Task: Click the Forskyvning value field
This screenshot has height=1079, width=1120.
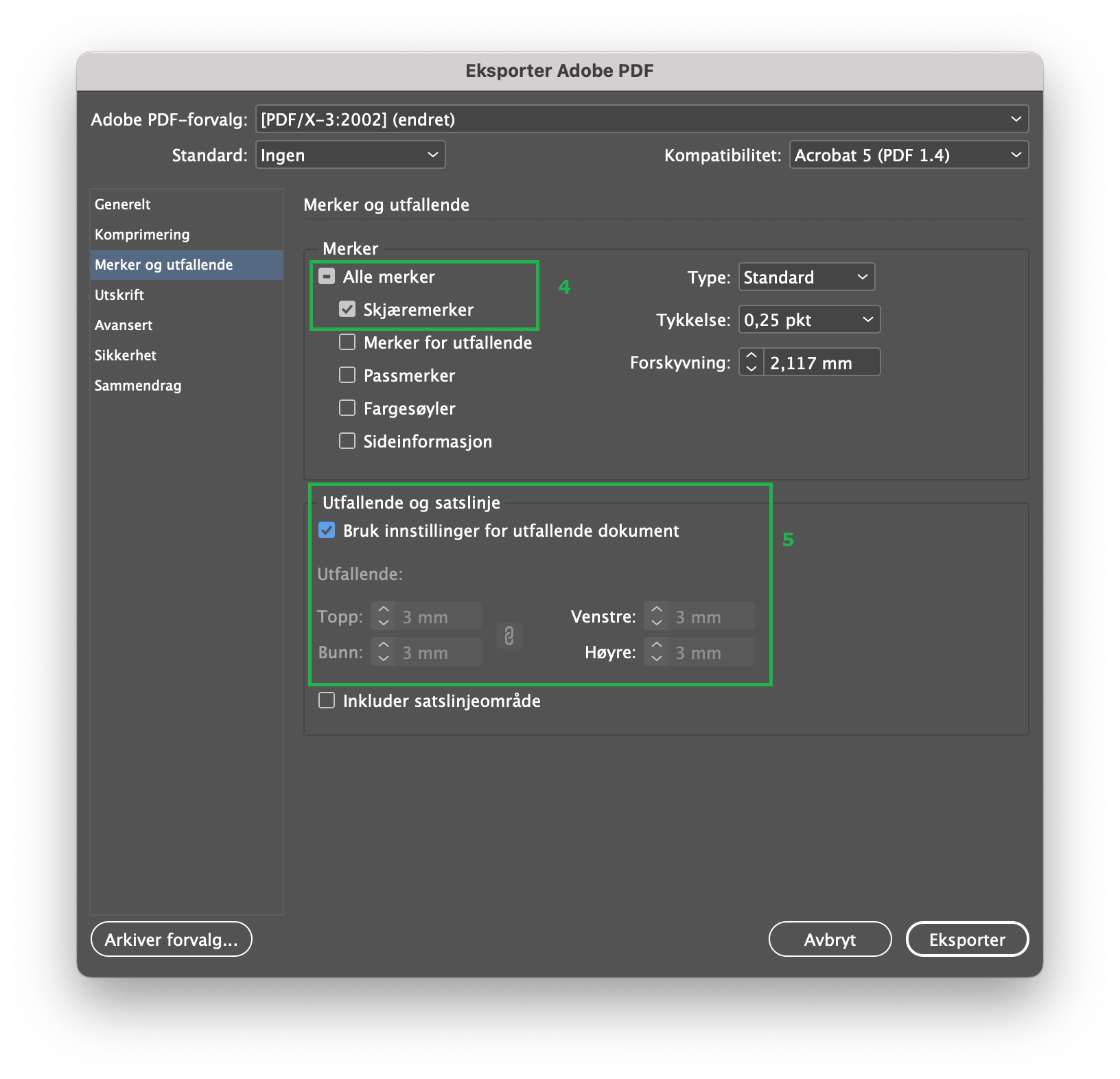Action: [821, 362]
